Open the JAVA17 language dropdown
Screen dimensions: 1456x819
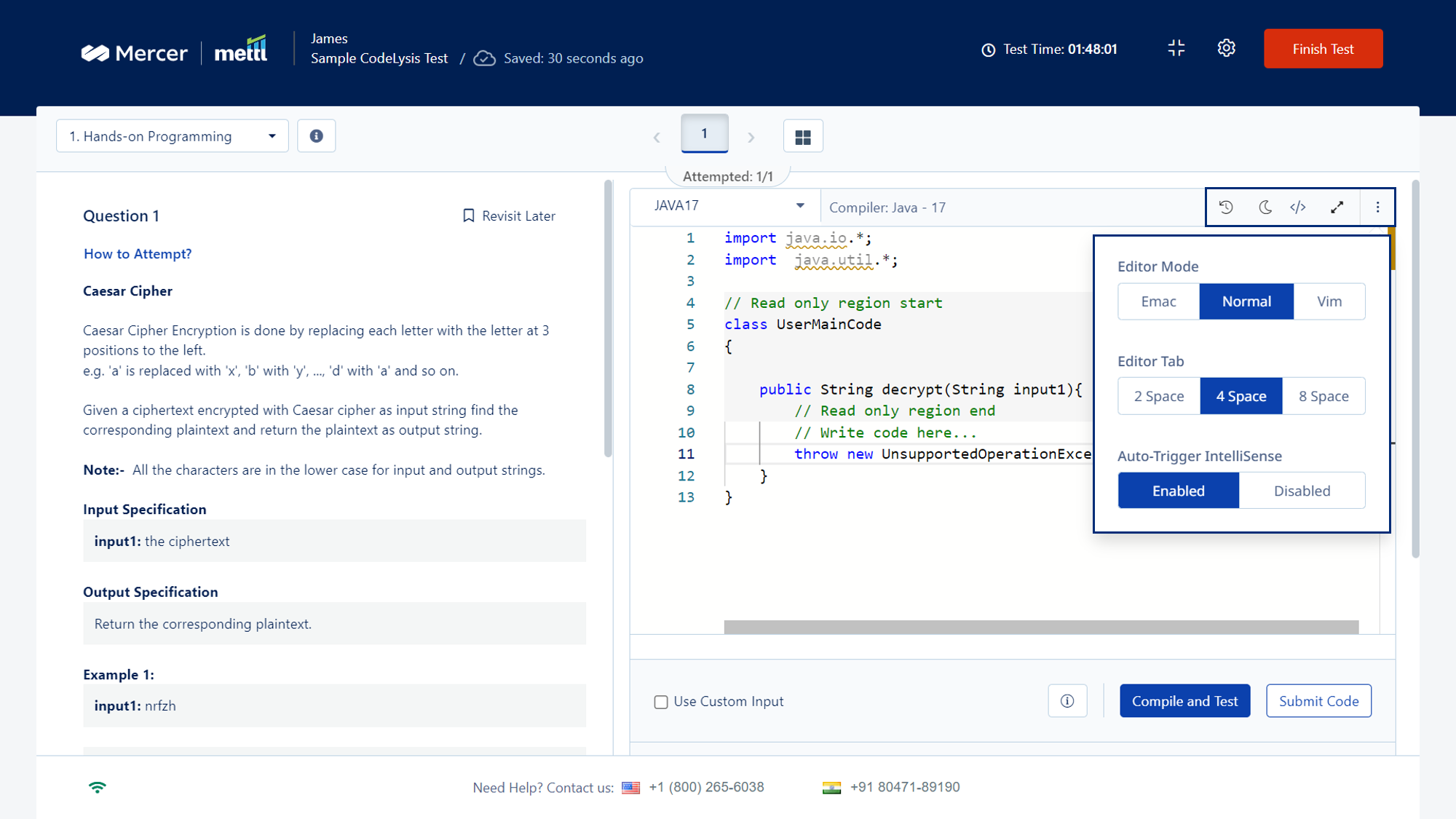[729, 206]
